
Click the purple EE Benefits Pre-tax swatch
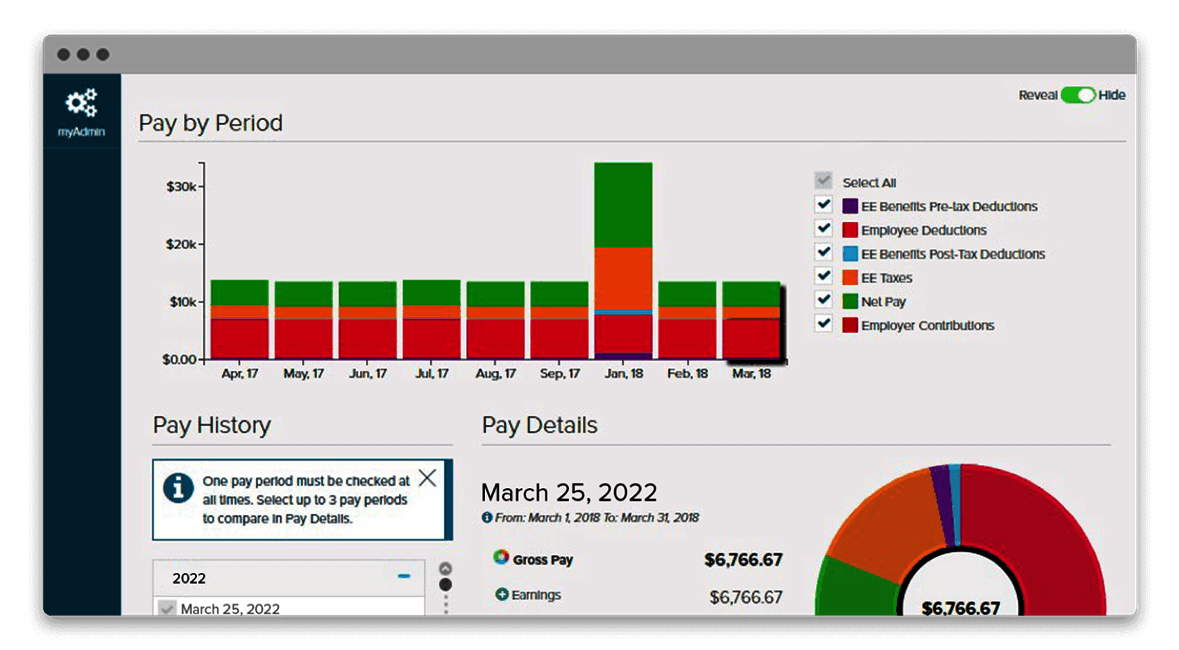(850, 206)
